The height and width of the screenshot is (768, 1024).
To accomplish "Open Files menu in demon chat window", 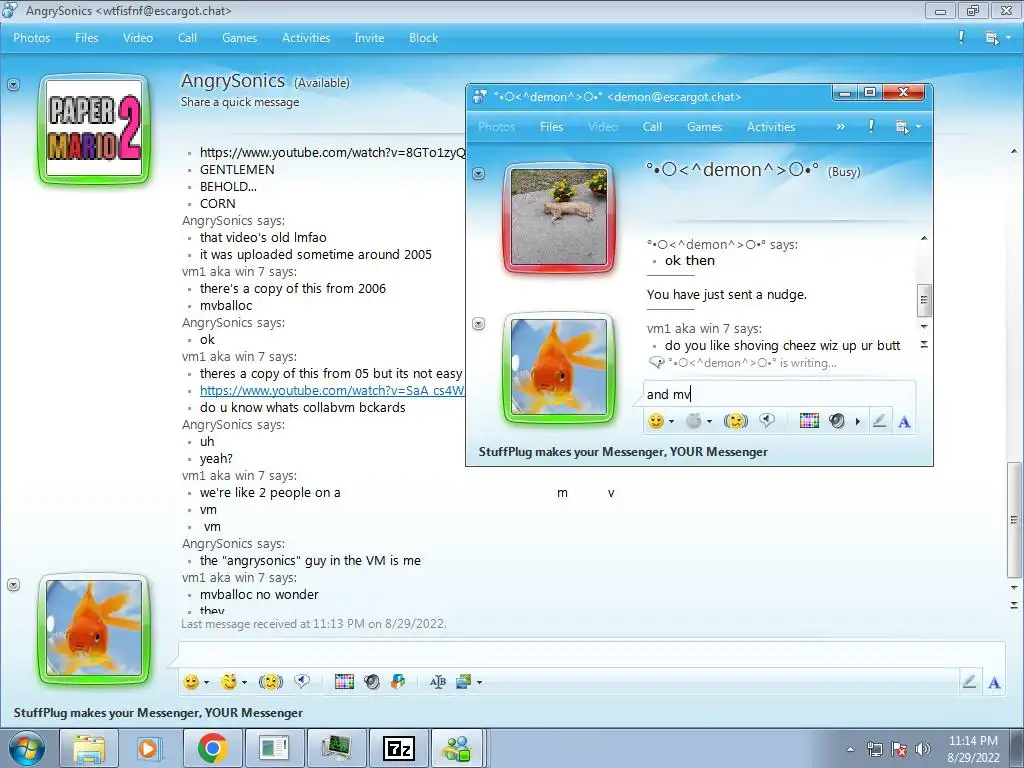I will (551, 127).
